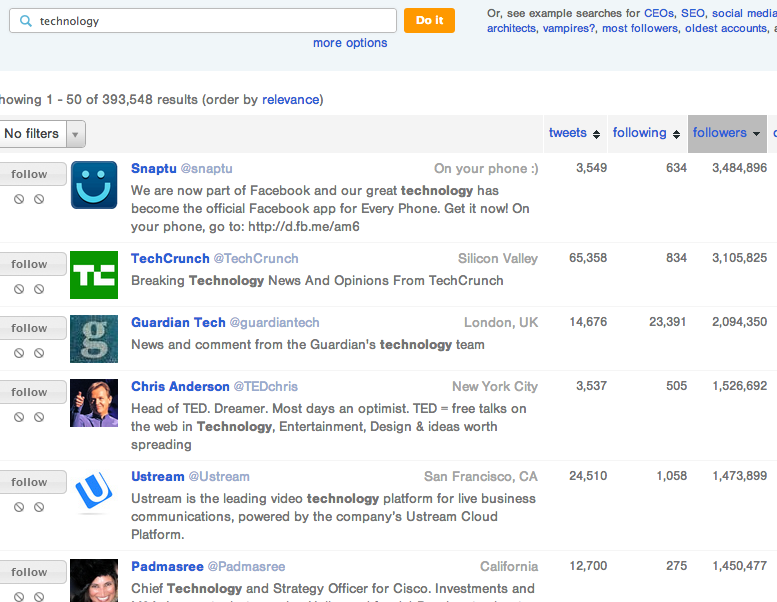Open the @Padmasree handle link

coord(246,566)
